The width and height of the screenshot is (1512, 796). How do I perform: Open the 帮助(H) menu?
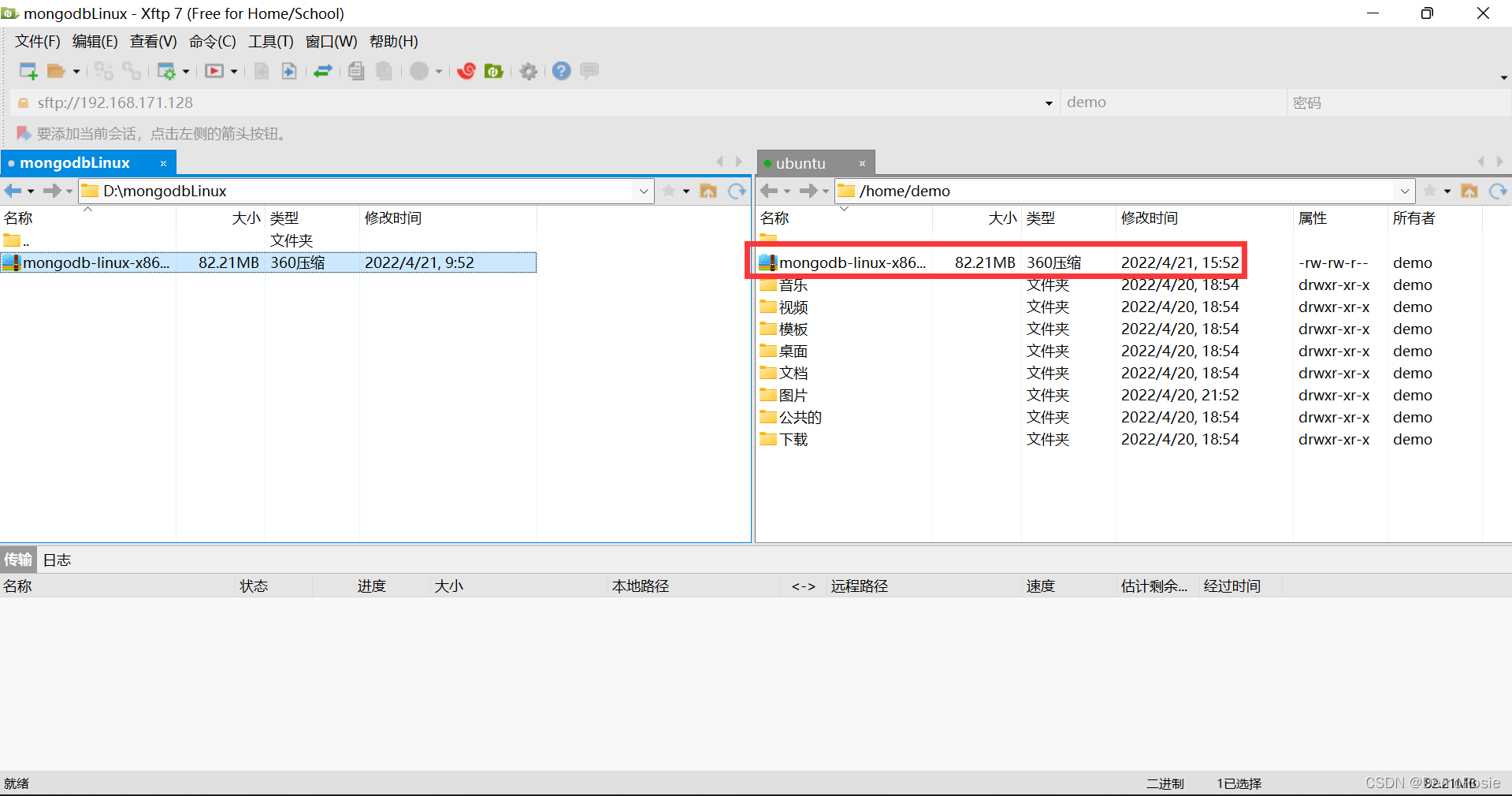394,41
